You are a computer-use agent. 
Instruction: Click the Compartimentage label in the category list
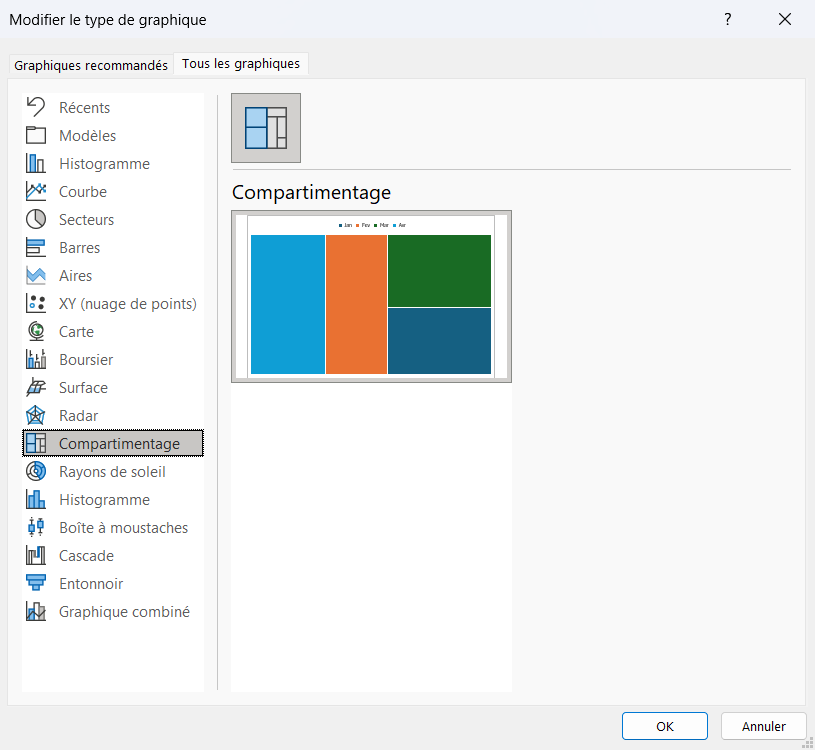[x=120, y=444]
